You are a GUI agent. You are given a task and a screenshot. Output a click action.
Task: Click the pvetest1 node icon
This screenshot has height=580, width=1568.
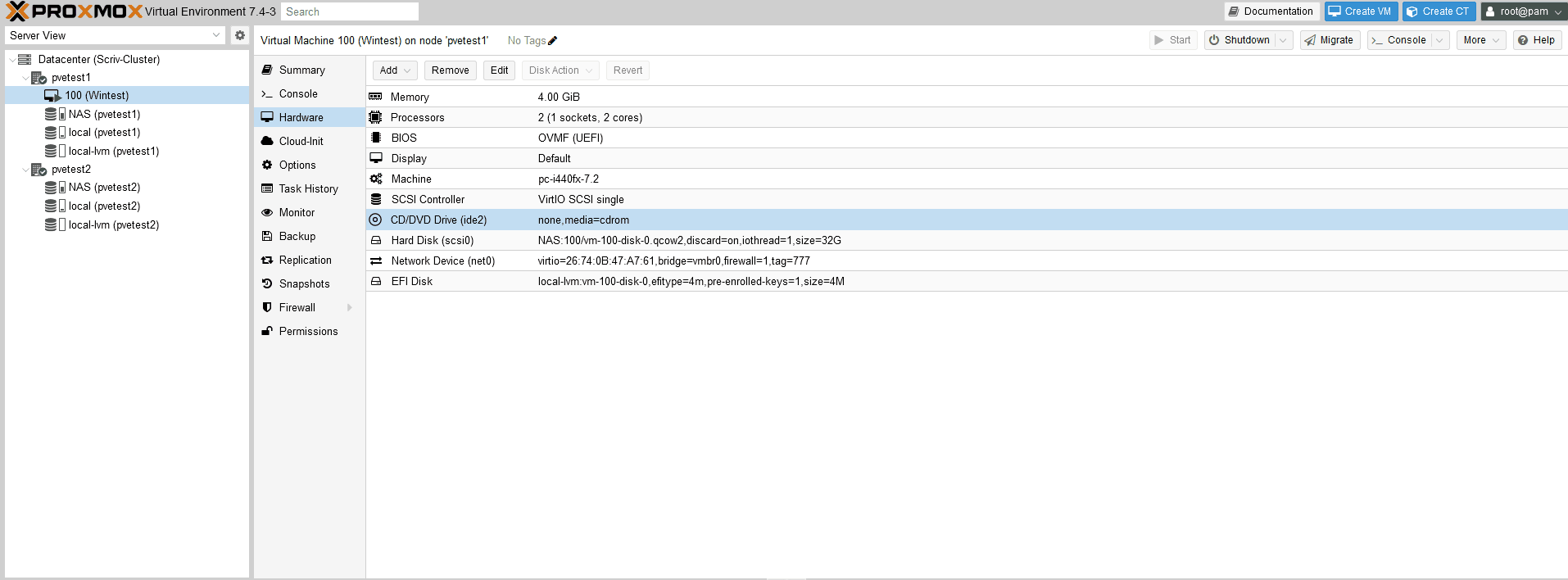pos(39,78)
